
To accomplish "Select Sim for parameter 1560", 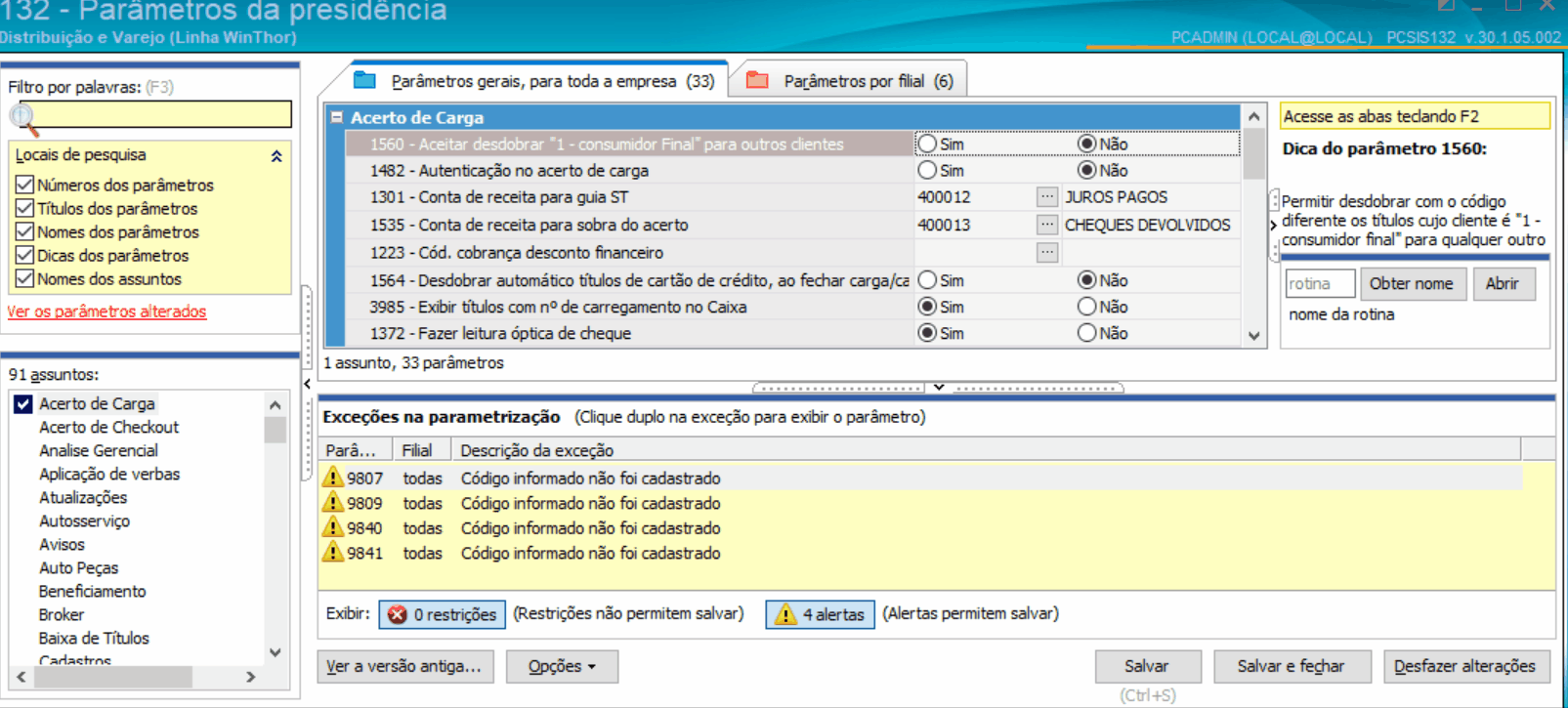I will pos(927,144).
